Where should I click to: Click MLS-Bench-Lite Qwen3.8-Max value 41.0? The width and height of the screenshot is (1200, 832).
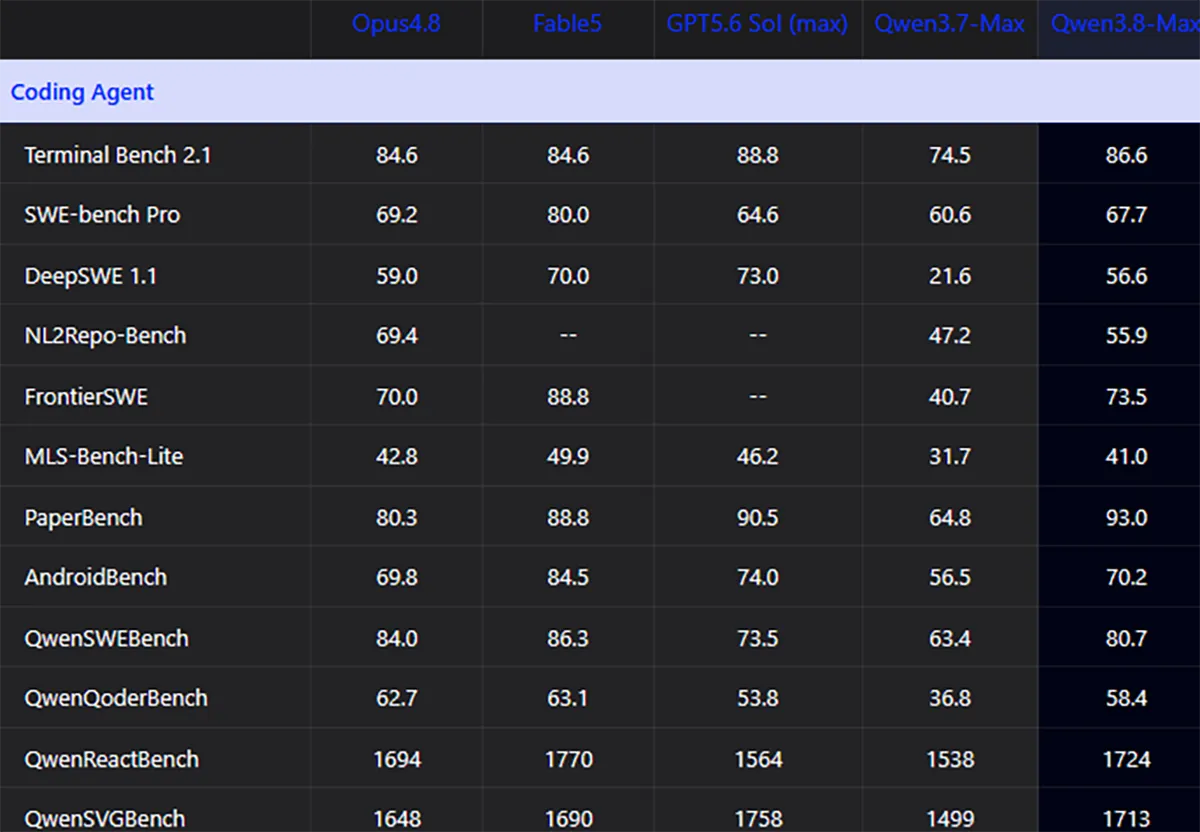click(1126, 457)
